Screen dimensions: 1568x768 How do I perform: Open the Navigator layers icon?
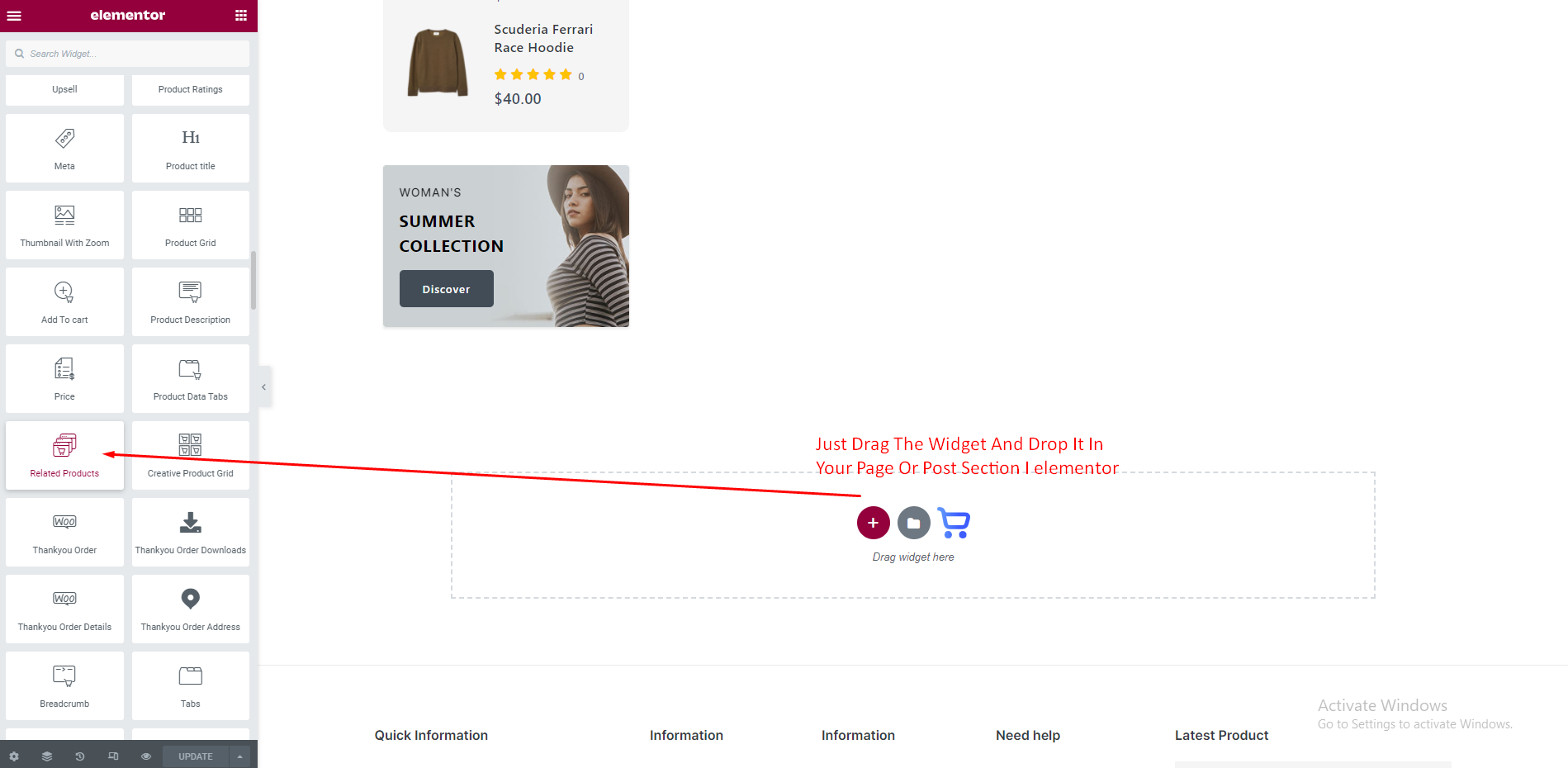pos(47,756)
